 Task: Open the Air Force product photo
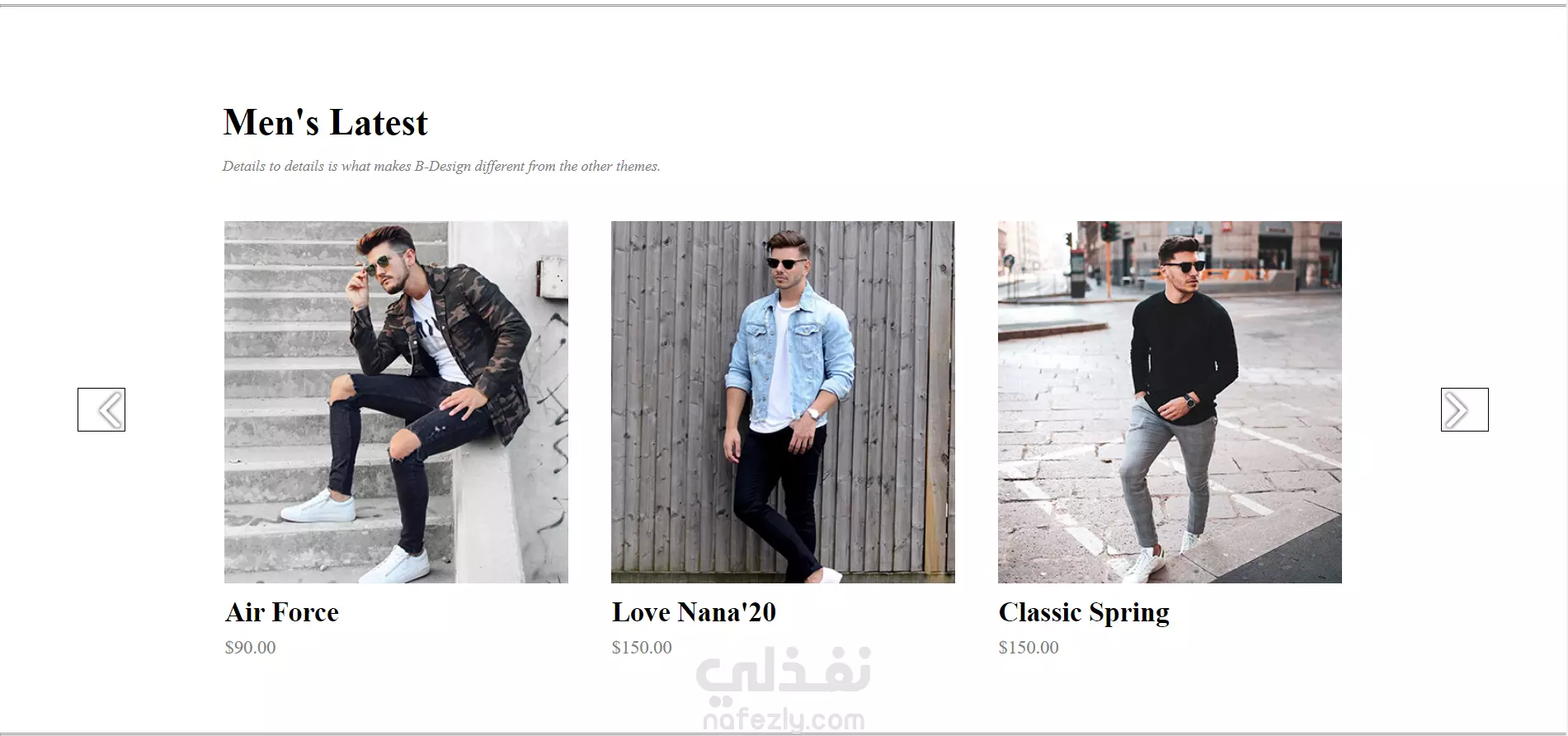coord(396,402)
